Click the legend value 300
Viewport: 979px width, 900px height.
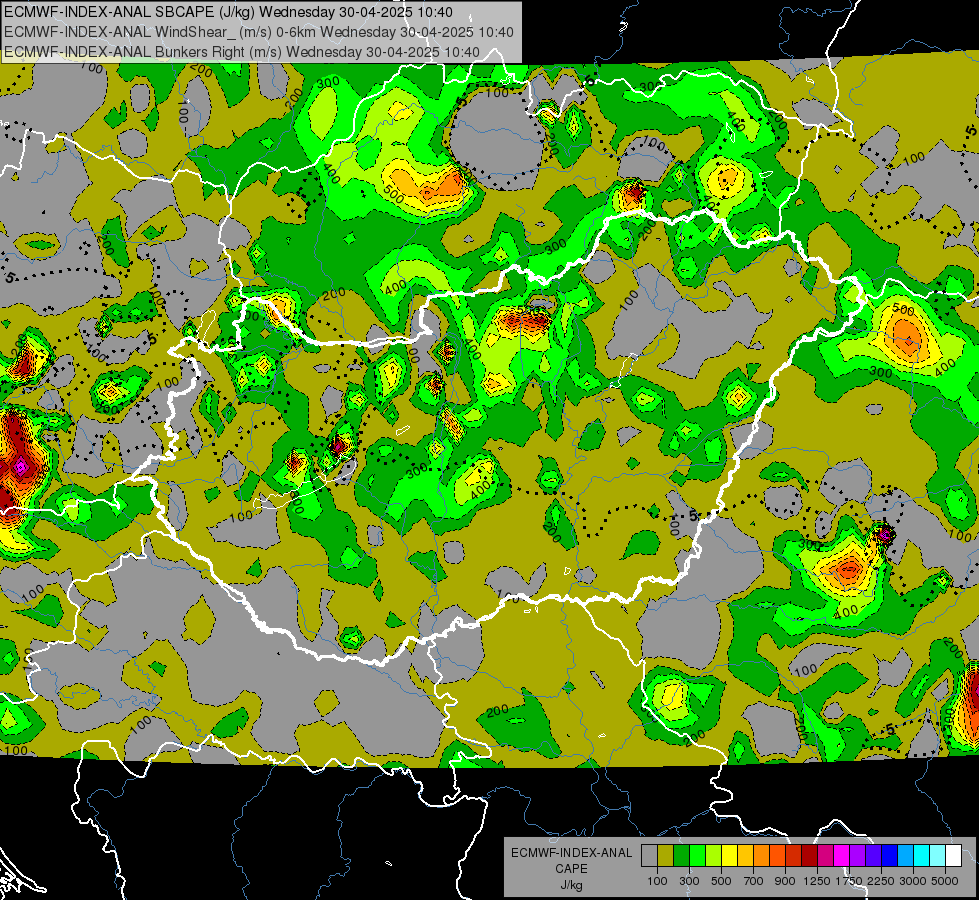689,881
